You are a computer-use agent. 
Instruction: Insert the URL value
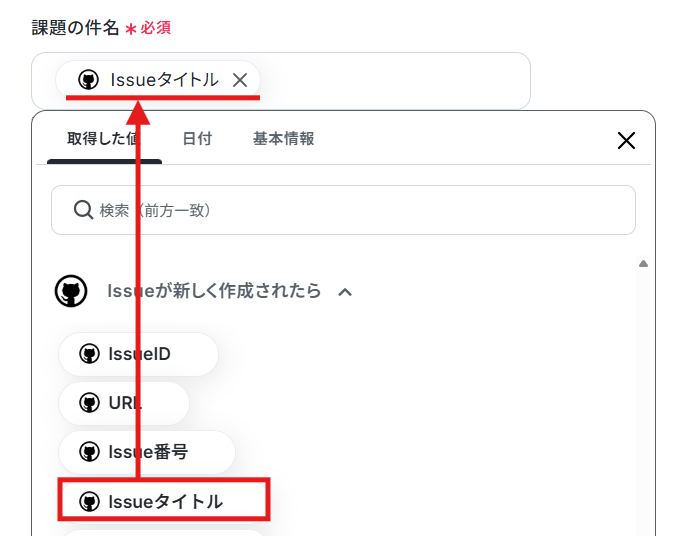pos(124,403)
